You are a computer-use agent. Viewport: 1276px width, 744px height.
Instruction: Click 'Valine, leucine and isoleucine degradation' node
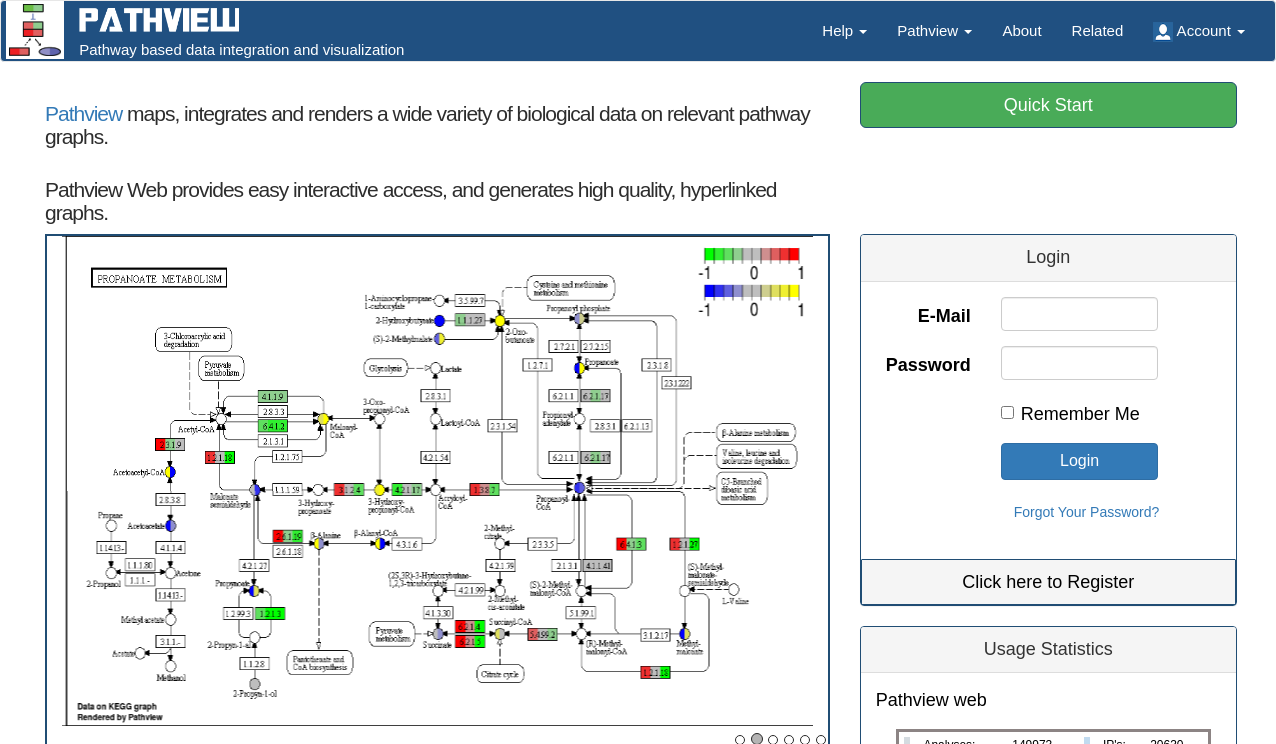757,457
